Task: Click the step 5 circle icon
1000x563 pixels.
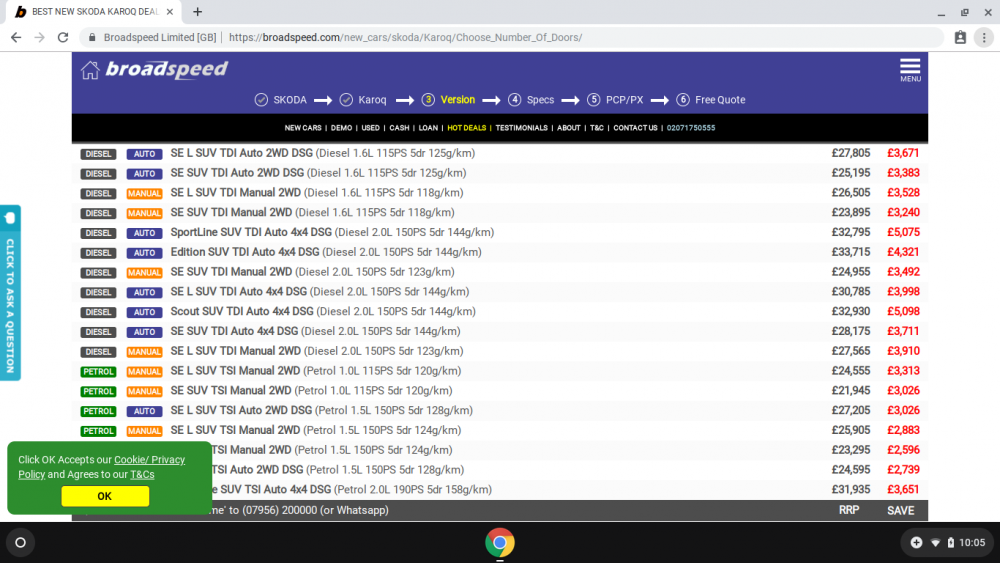Action: coord(594,100)
